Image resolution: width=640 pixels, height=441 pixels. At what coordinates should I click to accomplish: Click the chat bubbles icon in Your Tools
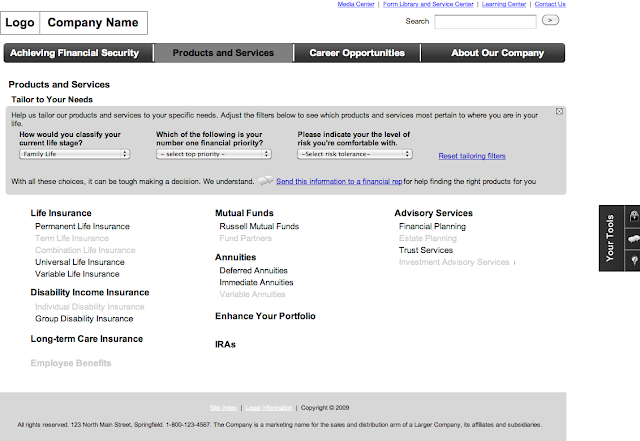[633, 238]
